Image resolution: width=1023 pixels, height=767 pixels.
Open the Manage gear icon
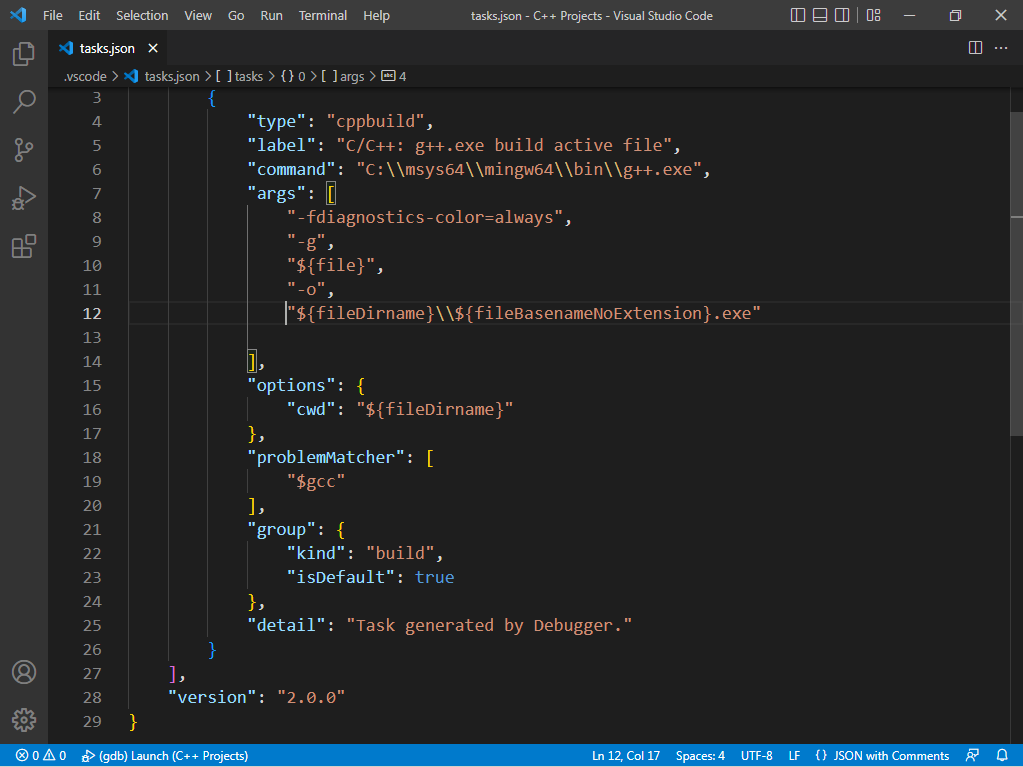23,720
